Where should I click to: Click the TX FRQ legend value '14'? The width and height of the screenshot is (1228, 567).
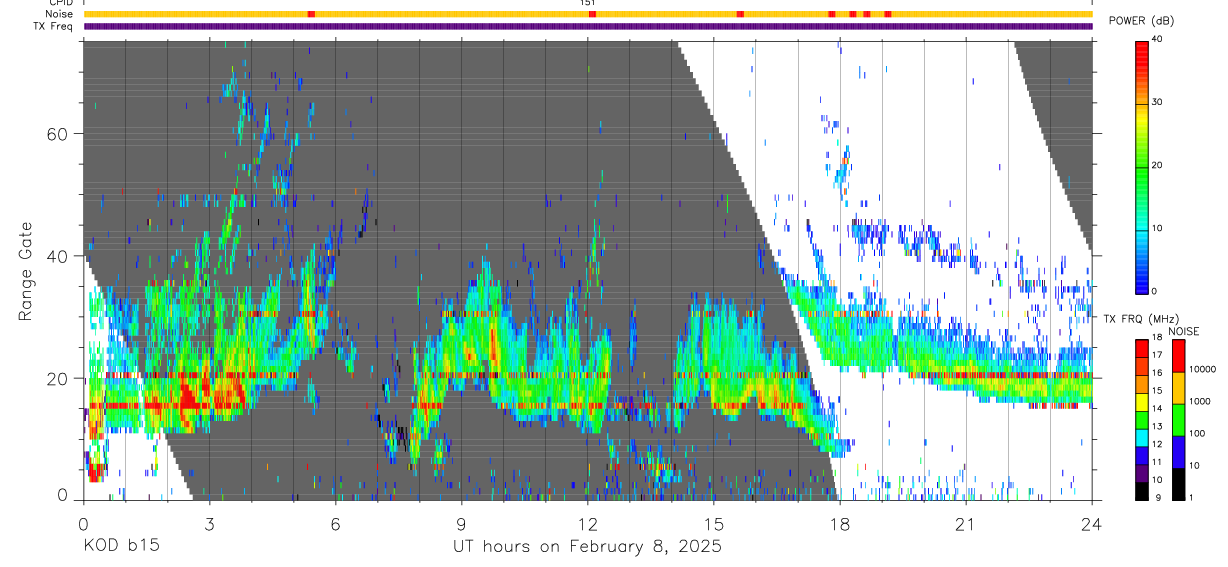click(1158, 409)
